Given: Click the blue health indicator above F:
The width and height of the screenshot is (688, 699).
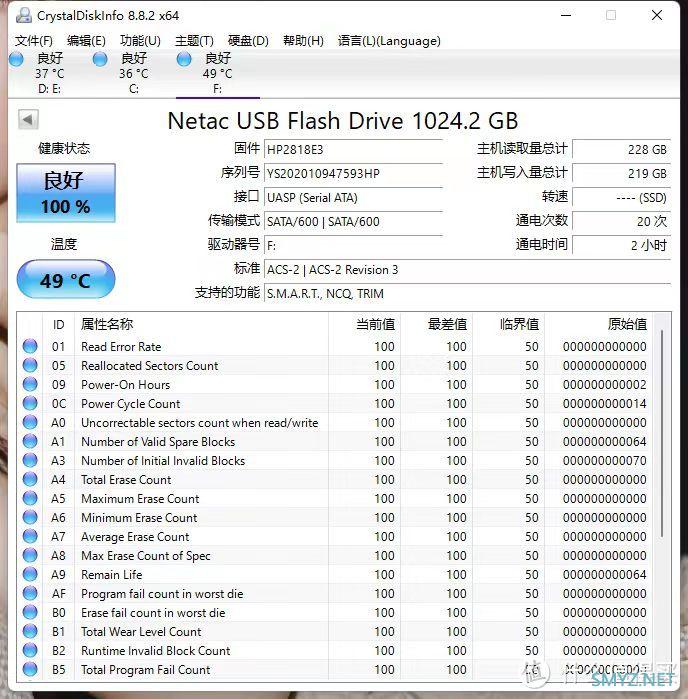Looking at the screenshot, I should pos(184,59).
